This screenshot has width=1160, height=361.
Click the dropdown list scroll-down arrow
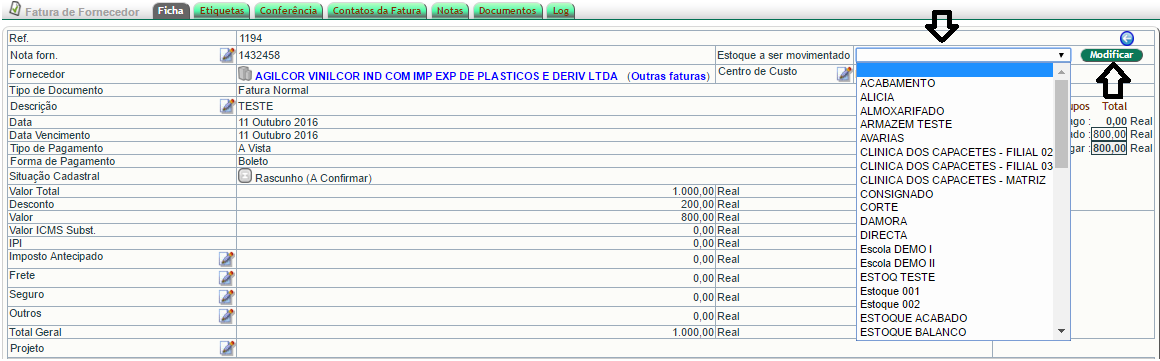[x=1062, y=331]
